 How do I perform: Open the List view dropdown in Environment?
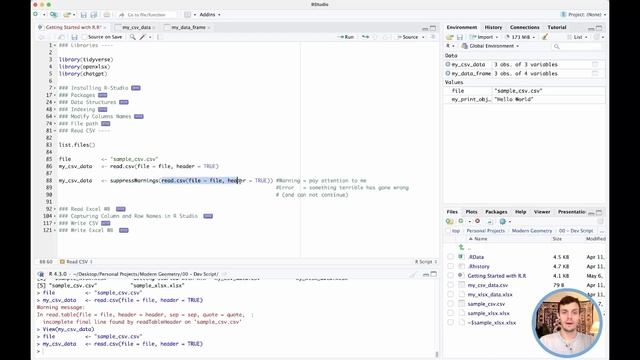click(x=578, y=37)
